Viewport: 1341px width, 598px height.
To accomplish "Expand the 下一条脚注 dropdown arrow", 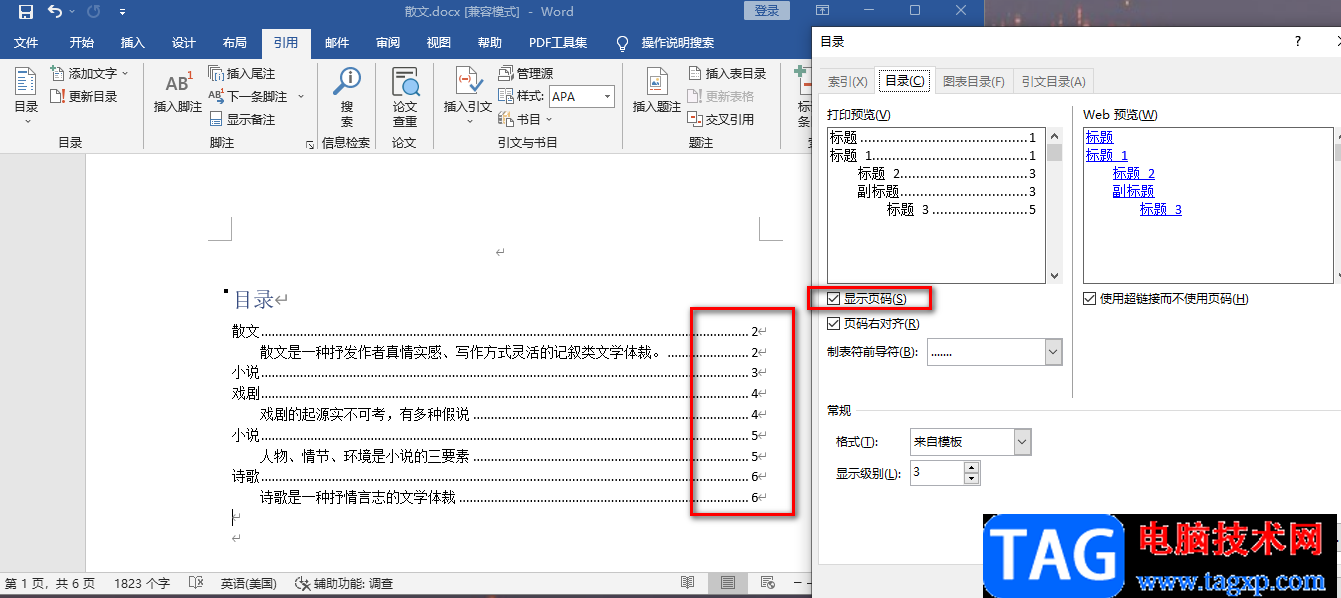I will 300,97.
